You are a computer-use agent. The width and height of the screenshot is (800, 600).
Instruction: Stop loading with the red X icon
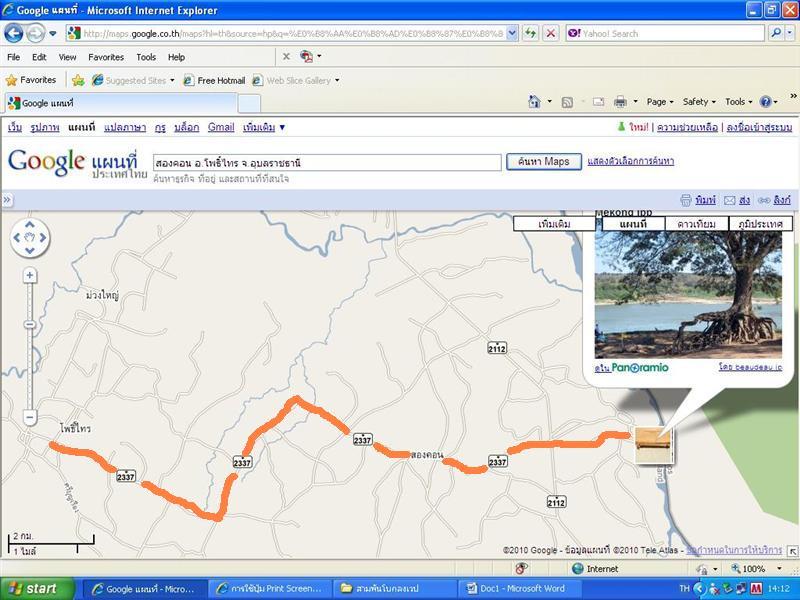click(x=551, y=34)
